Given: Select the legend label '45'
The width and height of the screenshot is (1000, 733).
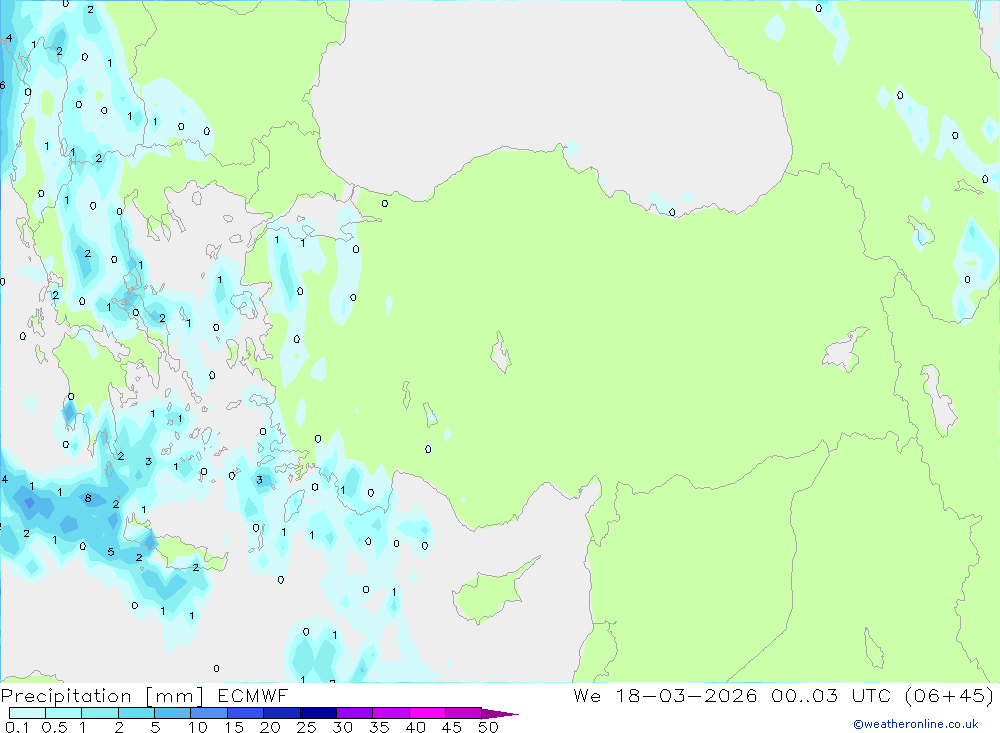Looking at the screenshot, I should (x=452, y=727).
